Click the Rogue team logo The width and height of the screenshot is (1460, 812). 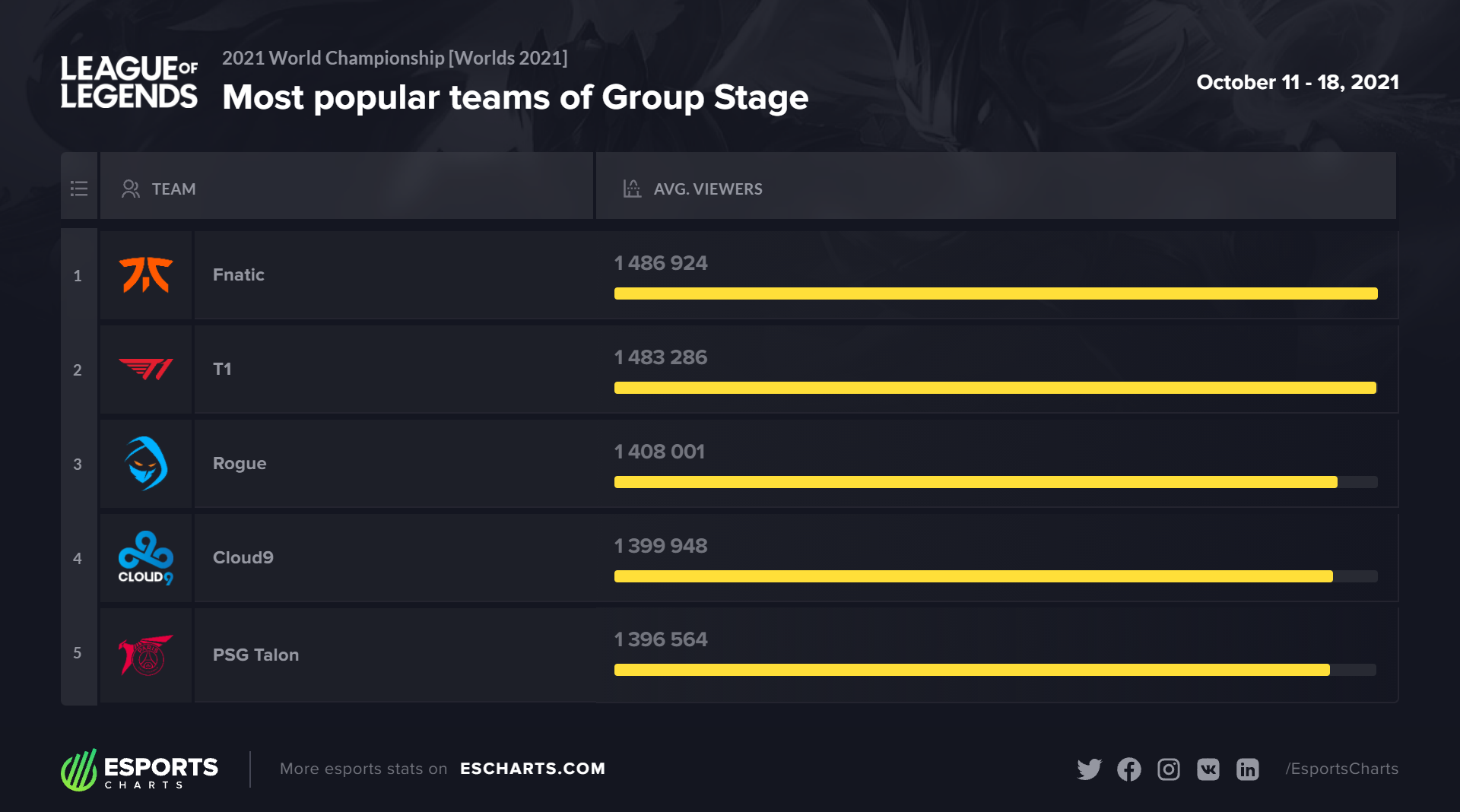146,464
